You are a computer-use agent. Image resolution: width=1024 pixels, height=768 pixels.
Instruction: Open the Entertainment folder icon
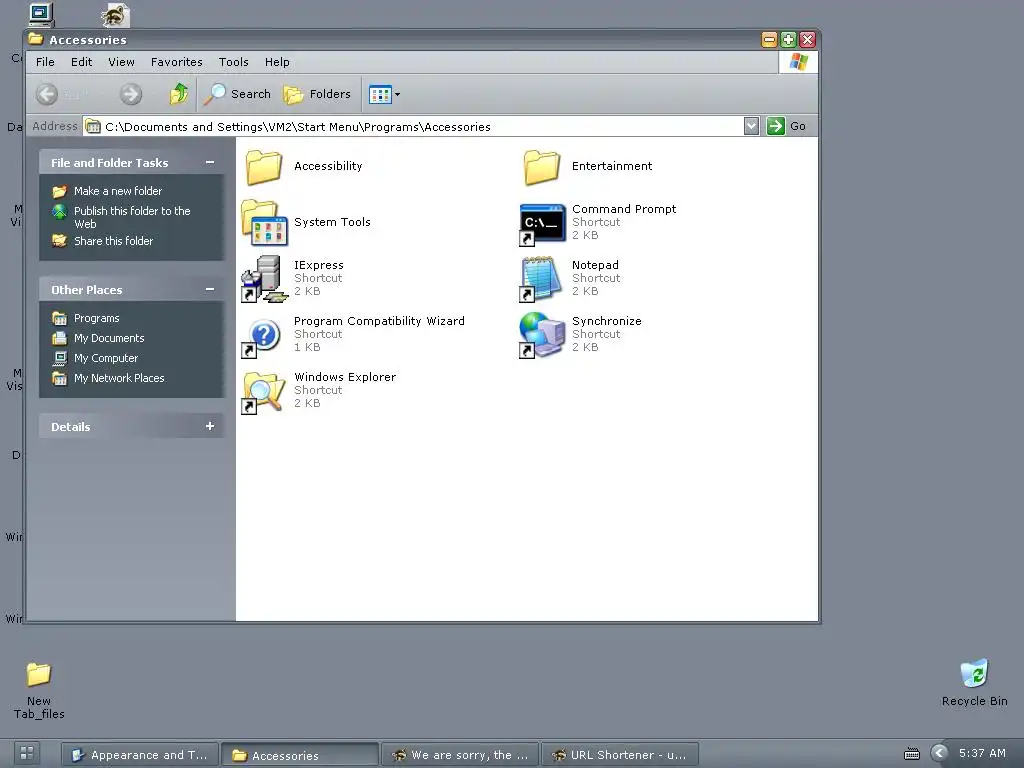(541, 167)
